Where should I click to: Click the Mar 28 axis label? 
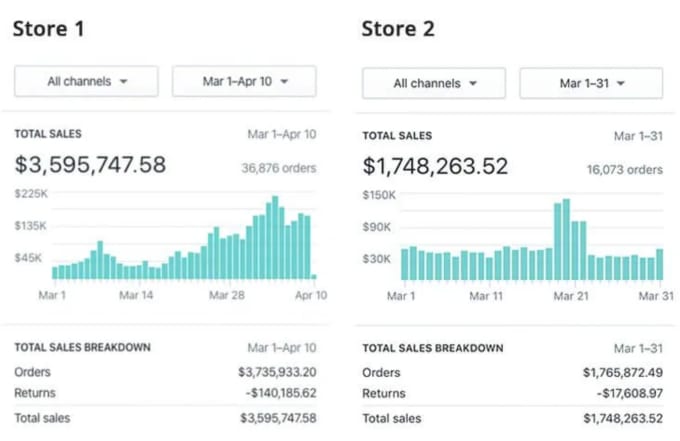tap(227, 295)
